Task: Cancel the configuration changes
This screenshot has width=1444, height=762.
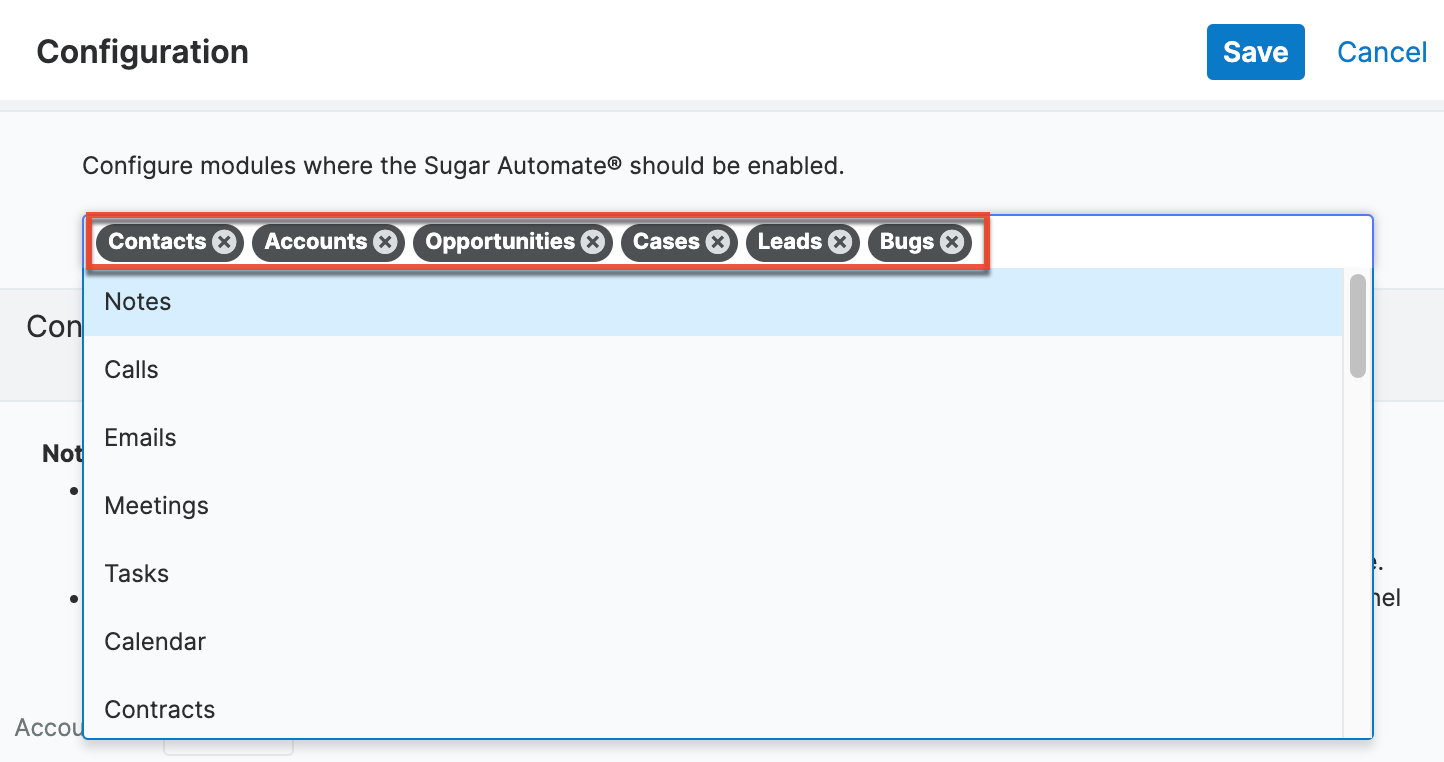Action: [1382, 52]
